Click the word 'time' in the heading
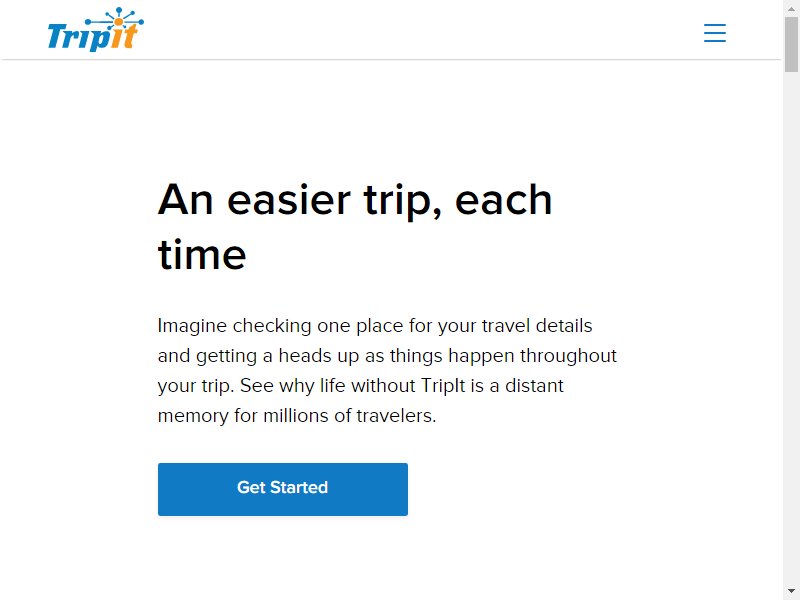Screen dimensions: 800x600 click(x=202, y=254)
